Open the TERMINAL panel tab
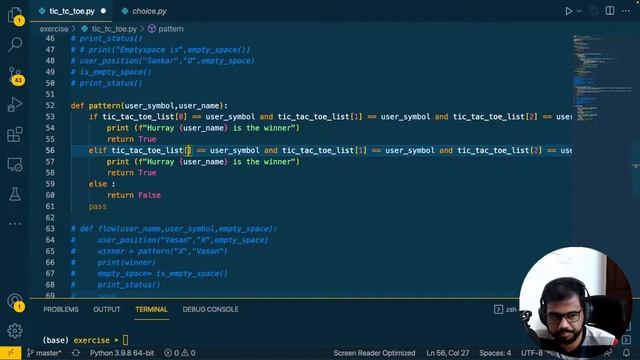The image size is (640, 360). pos(151,309)
